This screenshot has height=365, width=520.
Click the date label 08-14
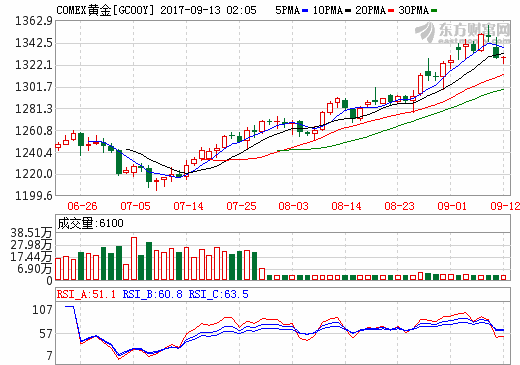pyautogui.click(x=346, y=206)
